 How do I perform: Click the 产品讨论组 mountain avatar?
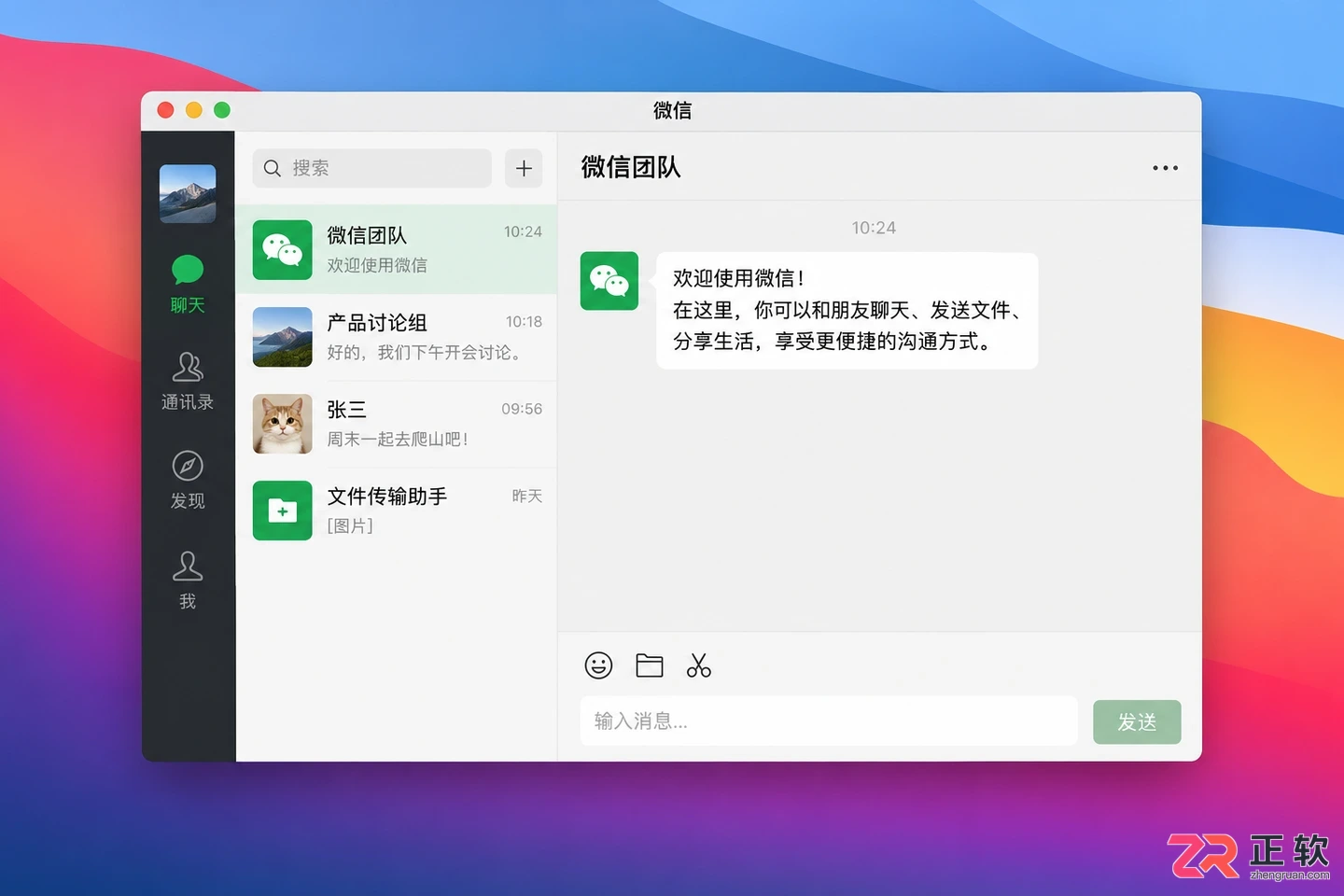283,337
